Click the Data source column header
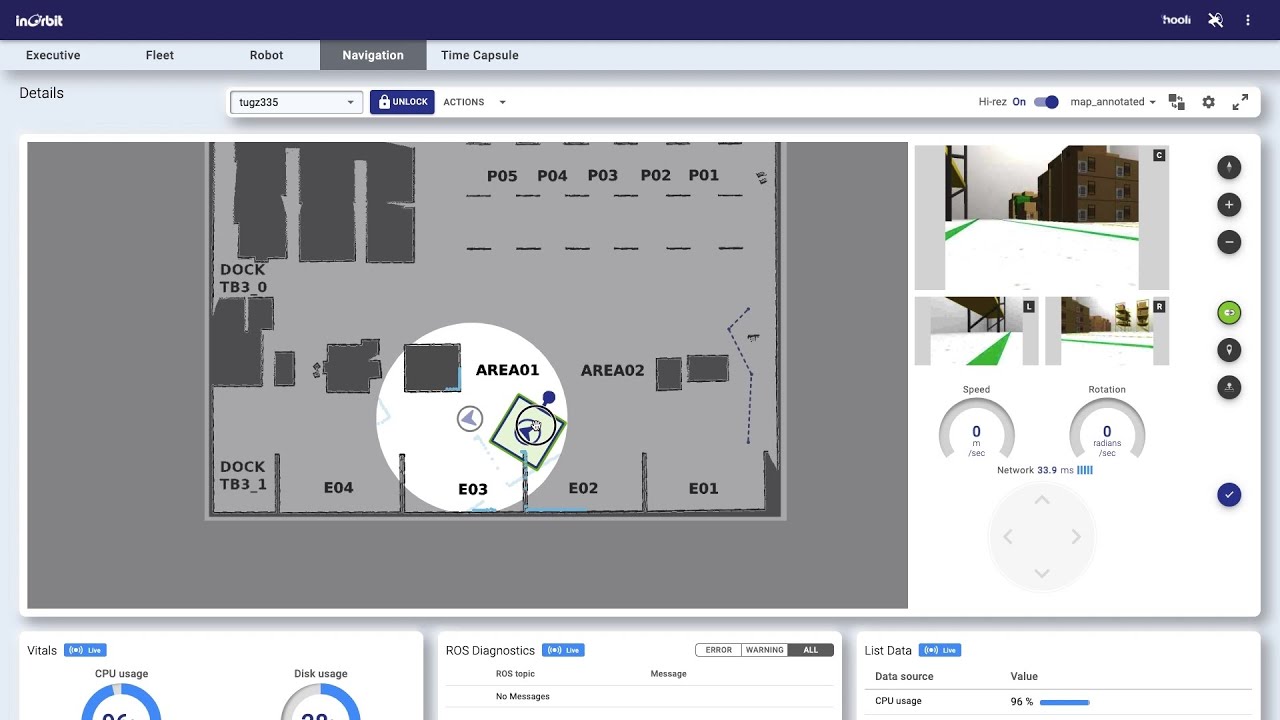 tap(904, 677)
